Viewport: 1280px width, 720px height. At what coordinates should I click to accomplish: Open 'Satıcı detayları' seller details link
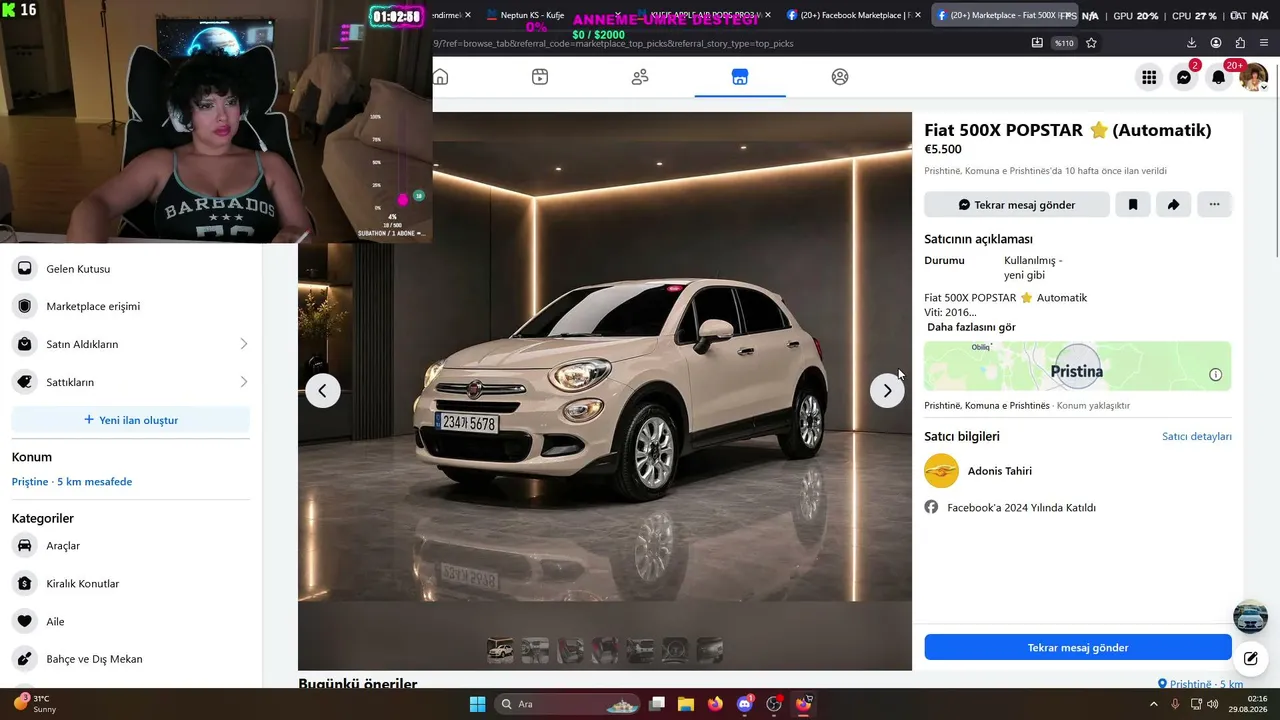tap(1197, 436)
